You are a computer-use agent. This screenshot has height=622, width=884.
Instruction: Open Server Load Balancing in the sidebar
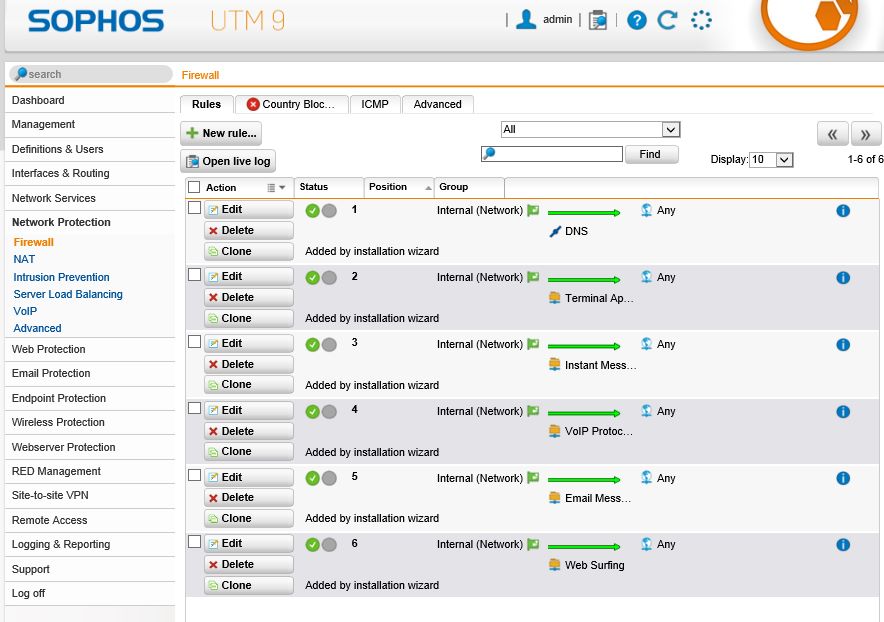[x=68, y=294]
